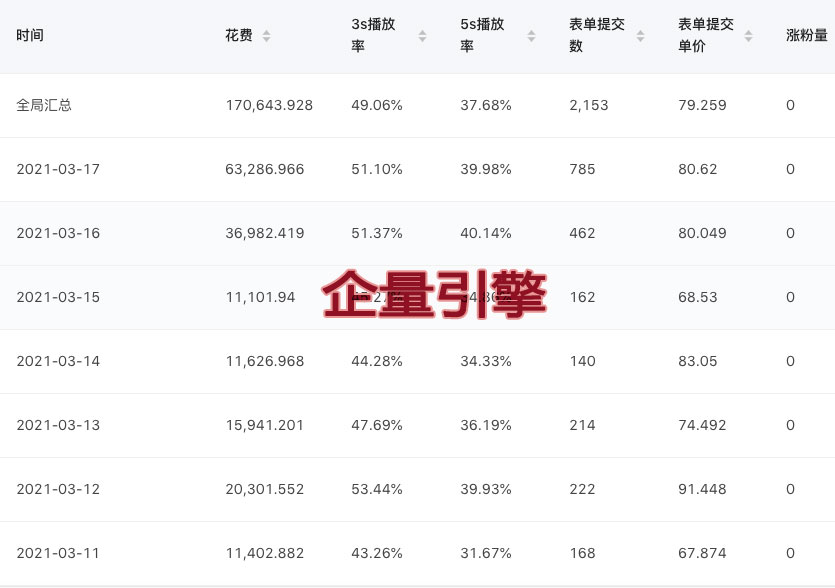Click unit price 80.049

click(x=702, y=233)
